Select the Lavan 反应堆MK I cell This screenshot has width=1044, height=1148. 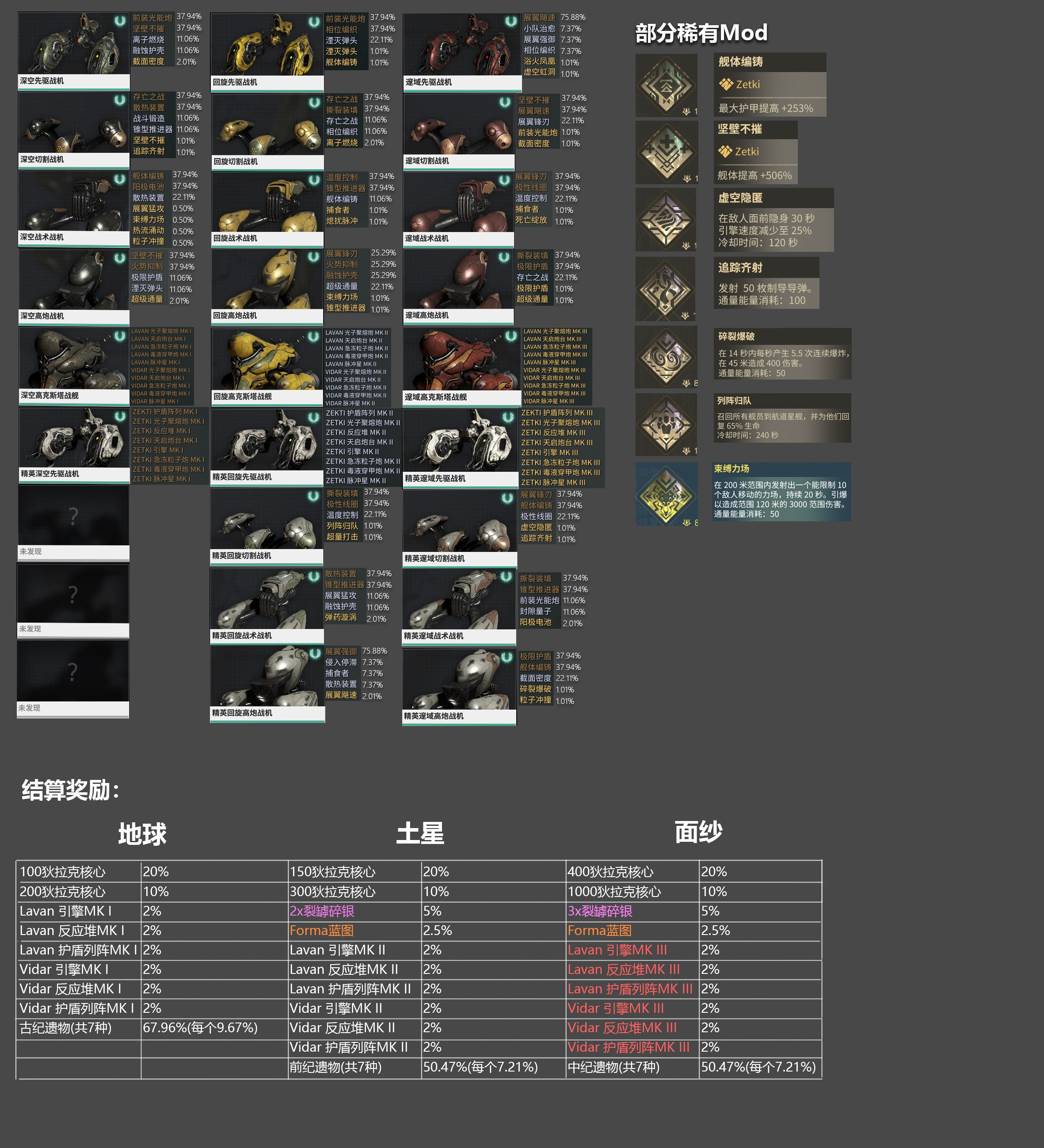[x=79, y=931]
